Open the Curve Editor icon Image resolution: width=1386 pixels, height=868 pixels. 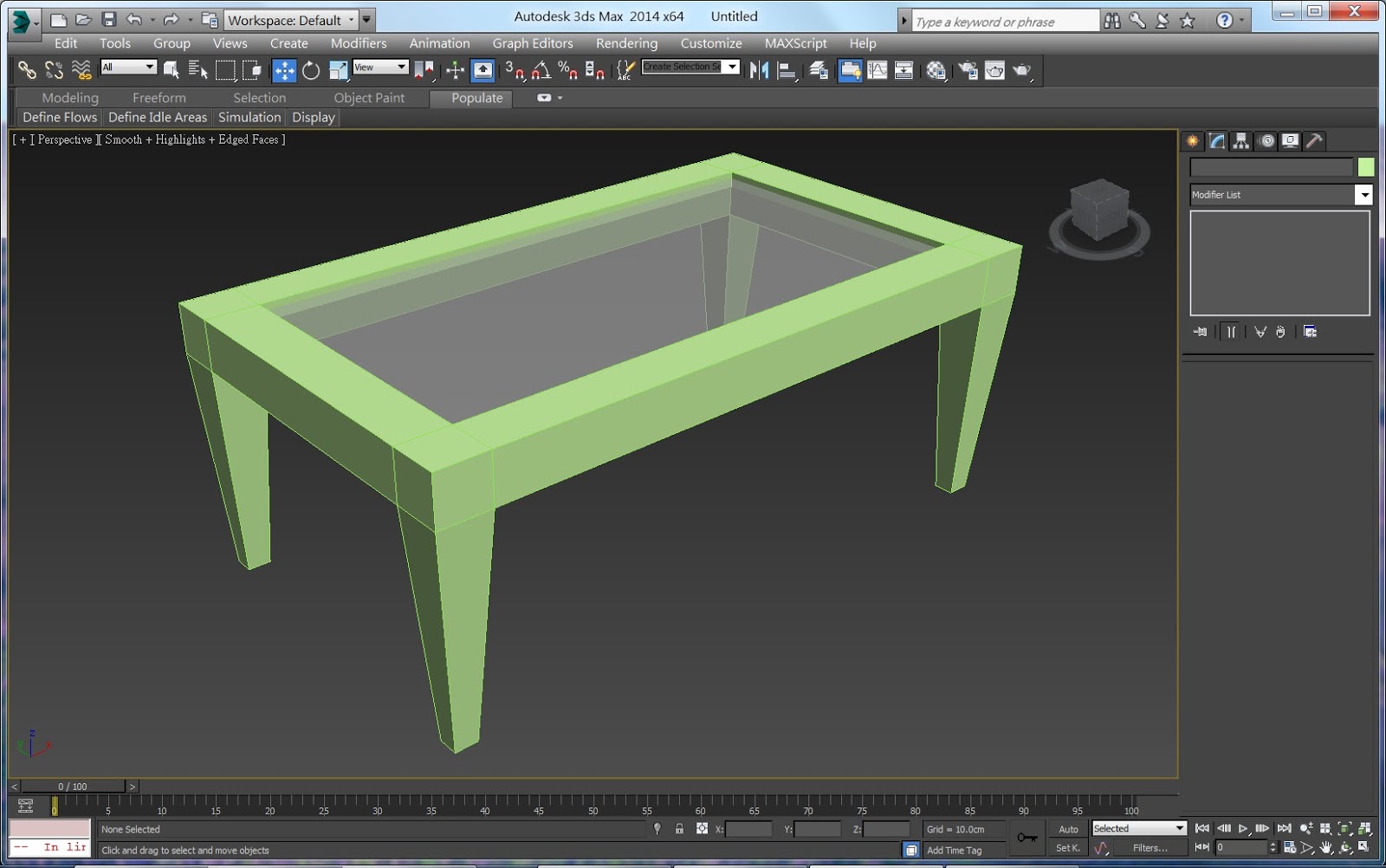[879, 70]
